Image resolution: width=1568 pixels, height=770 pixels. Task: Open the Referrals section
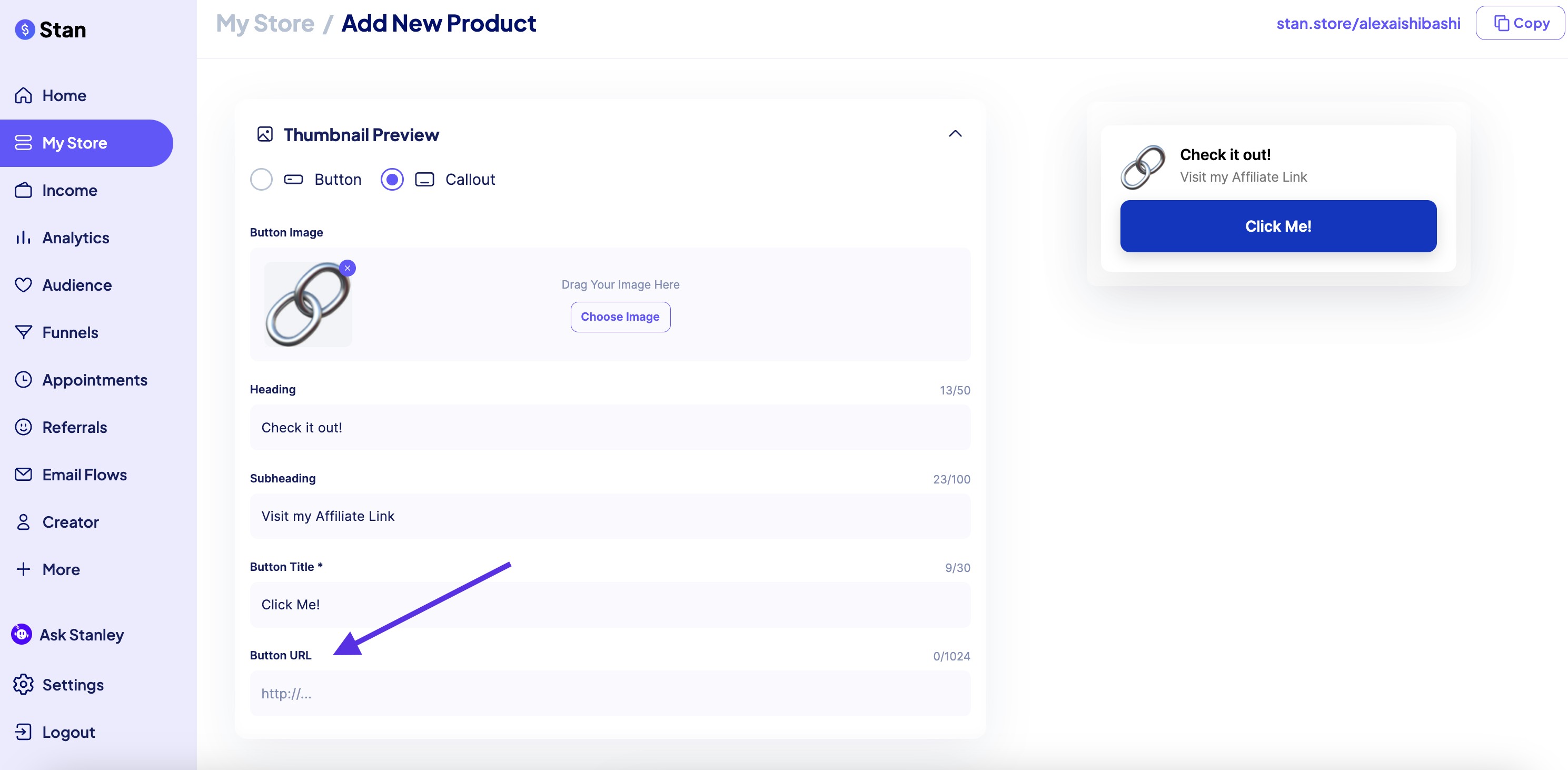tap(75, 427)
